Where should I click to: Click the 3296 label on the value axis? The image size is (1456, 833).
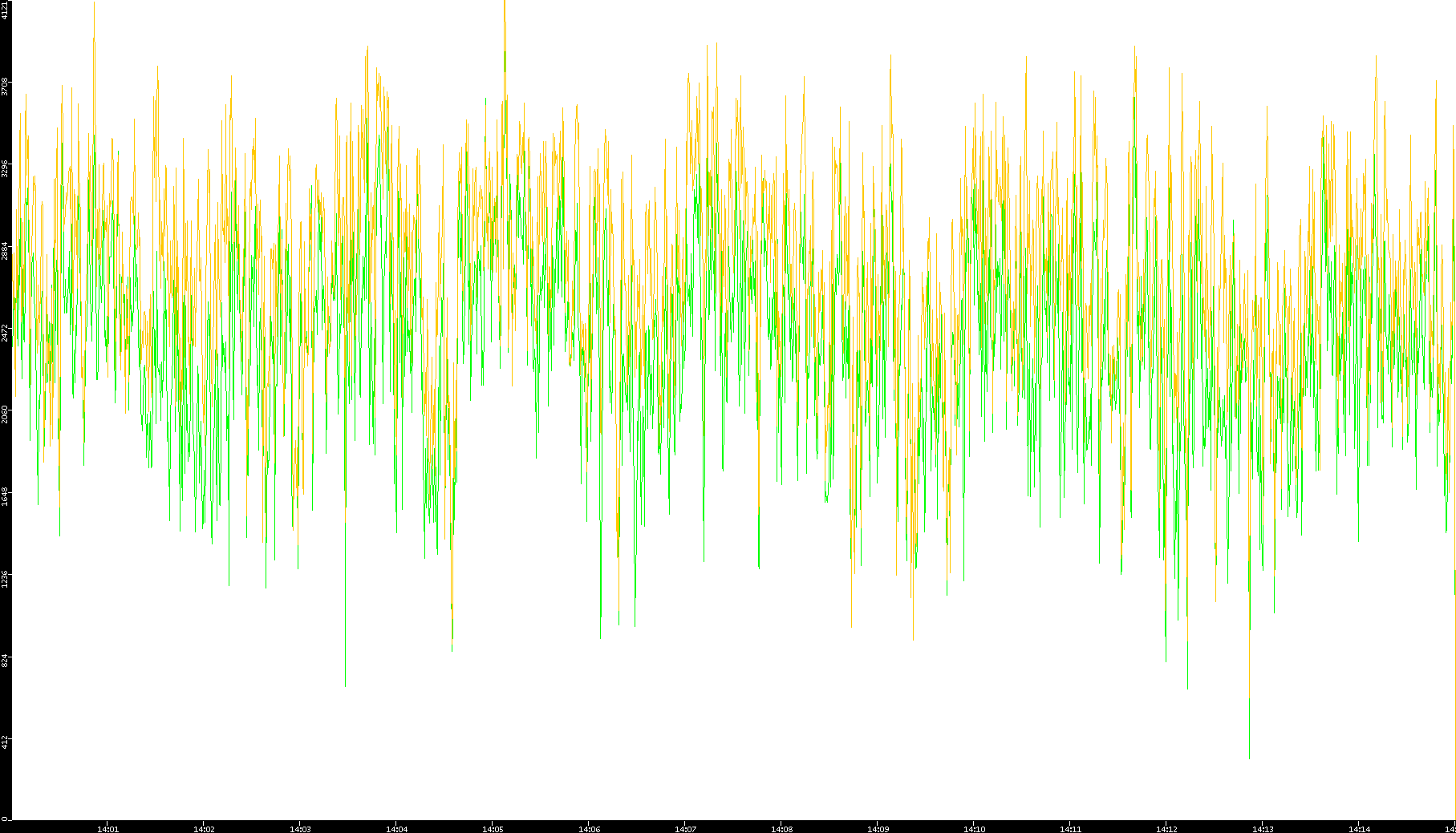[x=5, y=168]
